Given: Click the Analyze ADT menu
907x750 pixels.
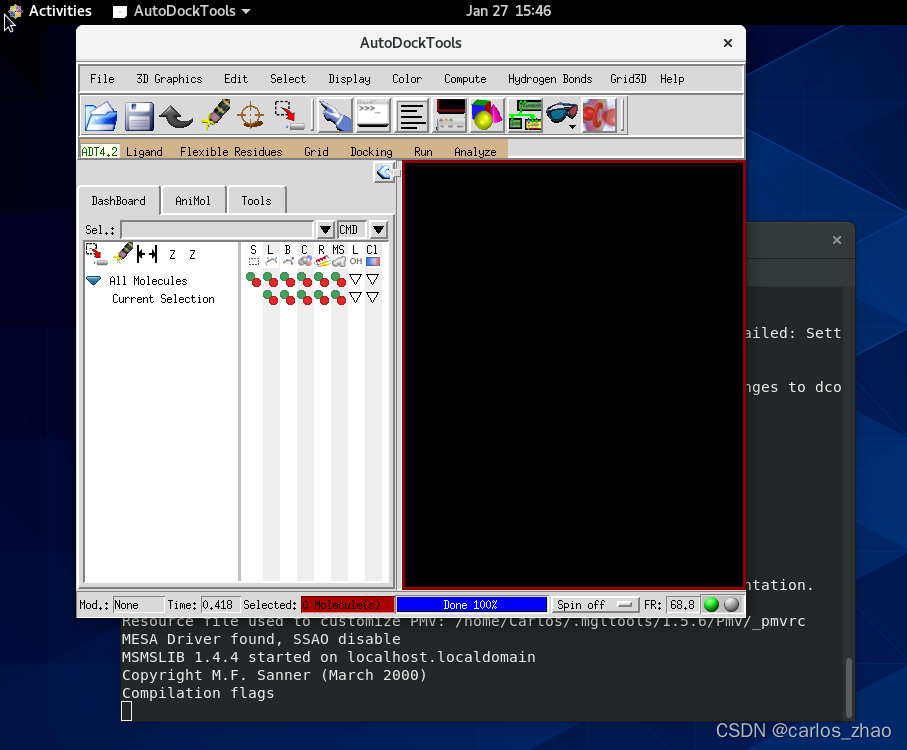Looking at the screenshot, I should pos(475,152).
